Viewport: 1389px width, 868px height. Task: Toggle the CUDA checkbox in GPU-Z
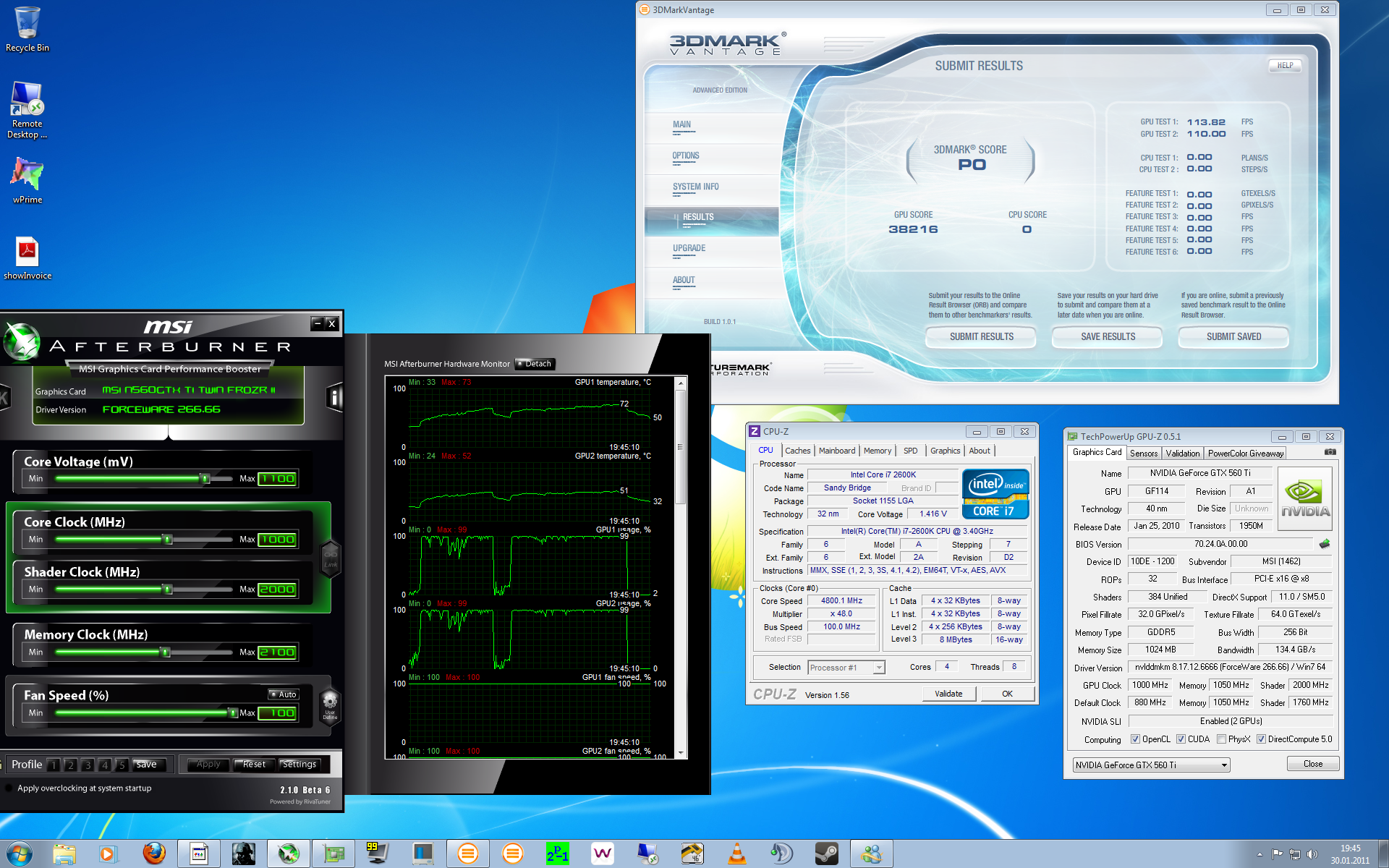tap(1181, 739)
